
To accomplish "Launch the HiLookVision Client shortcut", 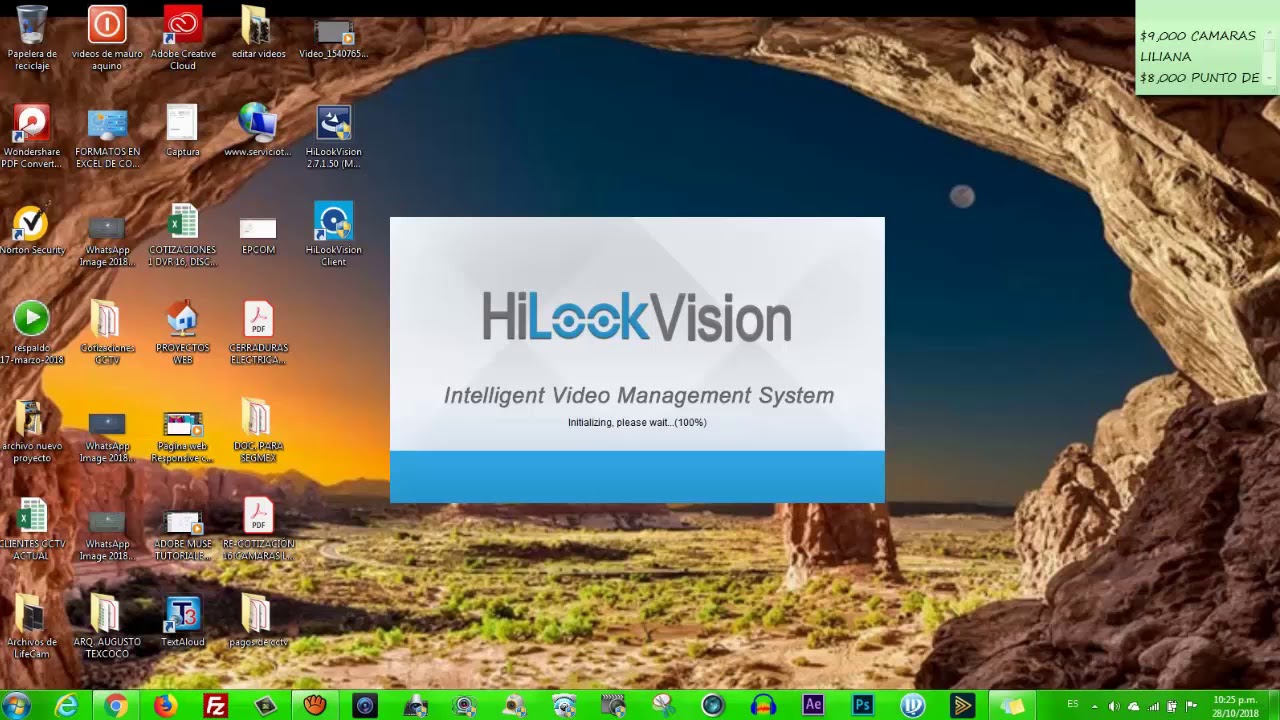I will (x=334, y=234).
